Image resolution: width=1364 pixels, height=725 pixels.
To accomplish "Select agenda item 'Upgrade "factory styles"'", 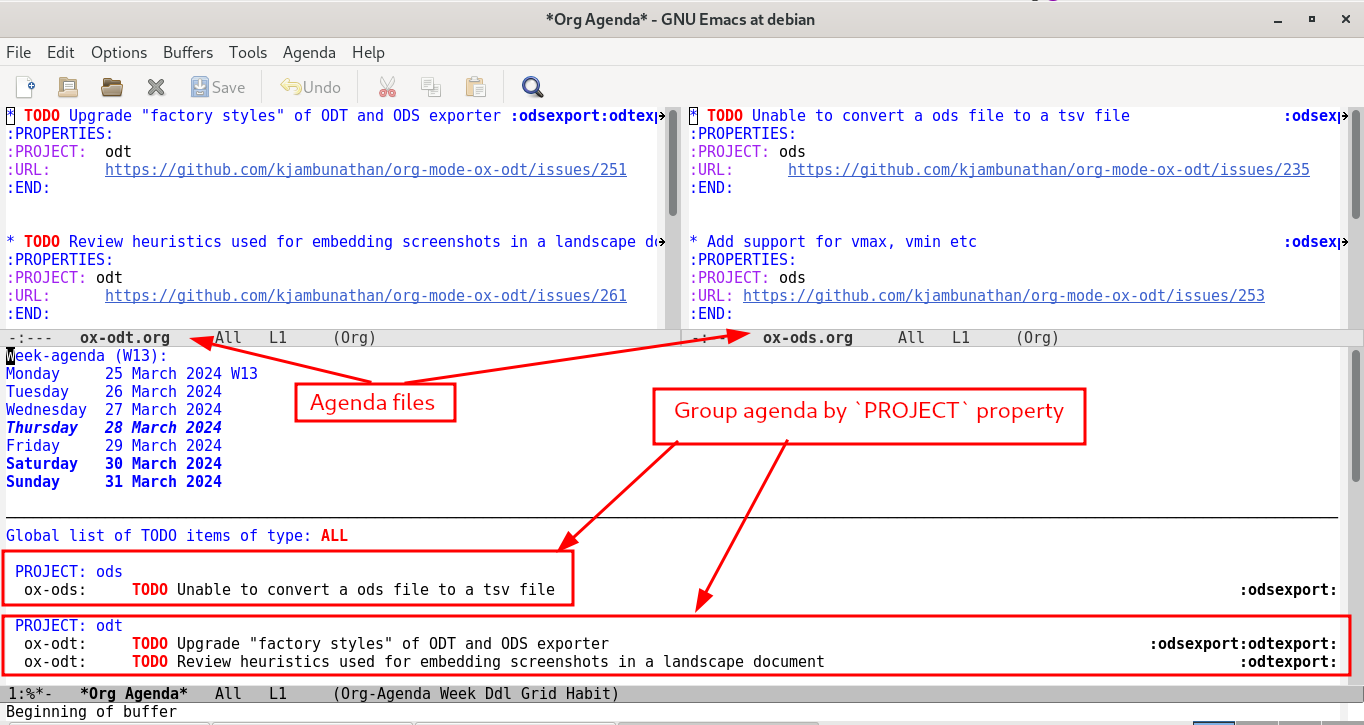I will pos(393,644).
